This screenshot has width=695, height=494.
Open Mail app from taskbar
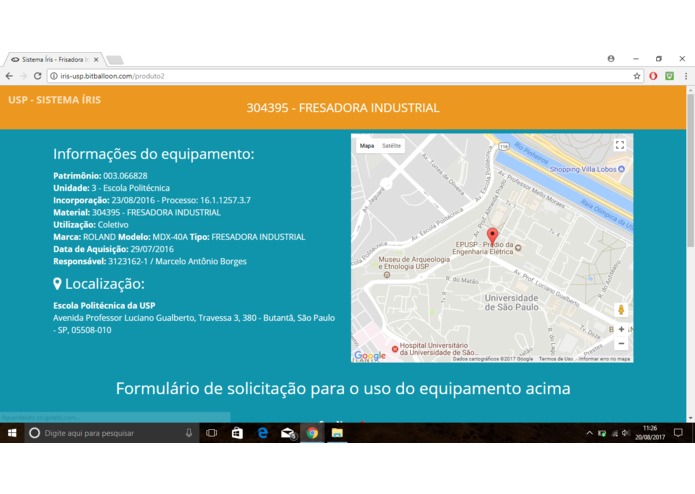point(288,433)
